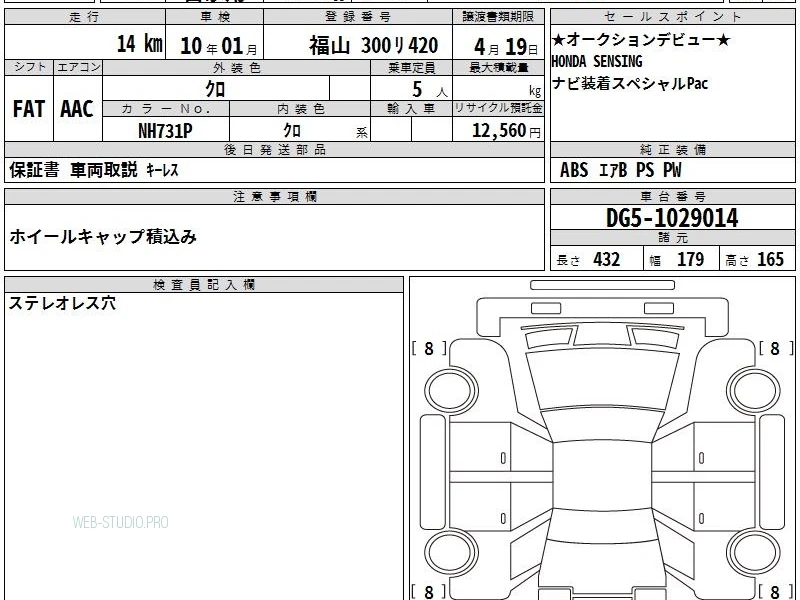Click the セールスポイント header
This screenshot has width=800, height=600.
pyautogui.click(x=672, y=17)
